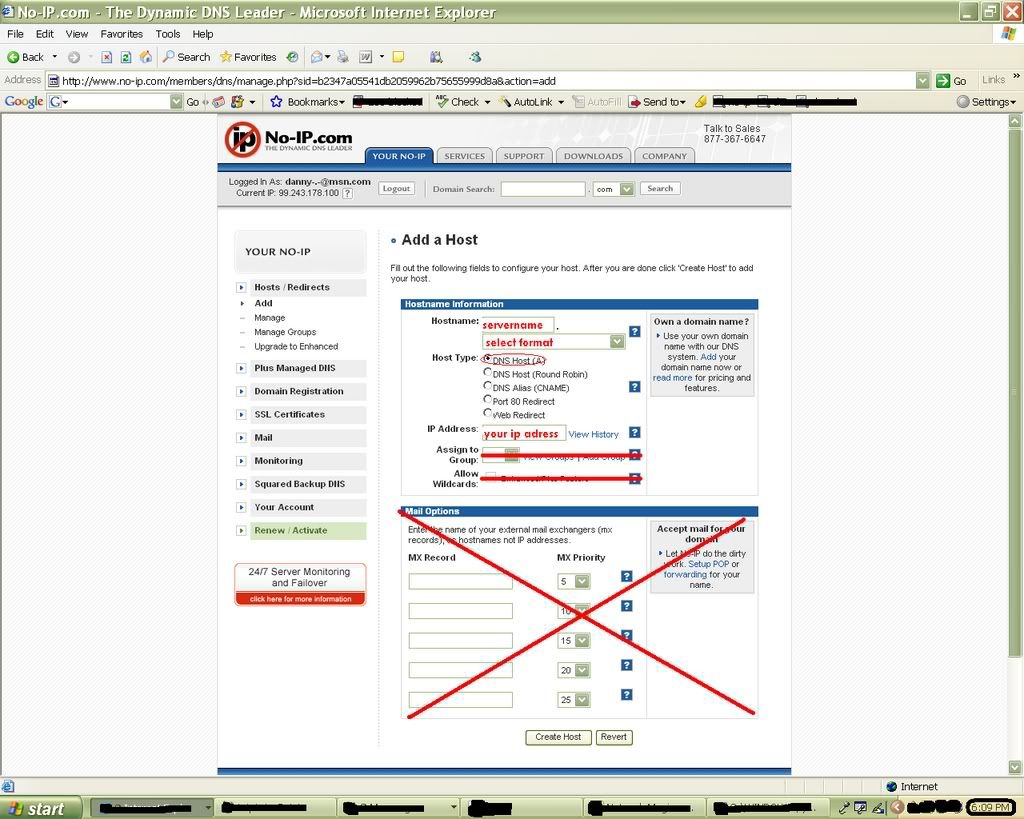This screenshot has width=1024, height=819.
Task: Switch to the SUPPORT tab
Action: [524, 156]
